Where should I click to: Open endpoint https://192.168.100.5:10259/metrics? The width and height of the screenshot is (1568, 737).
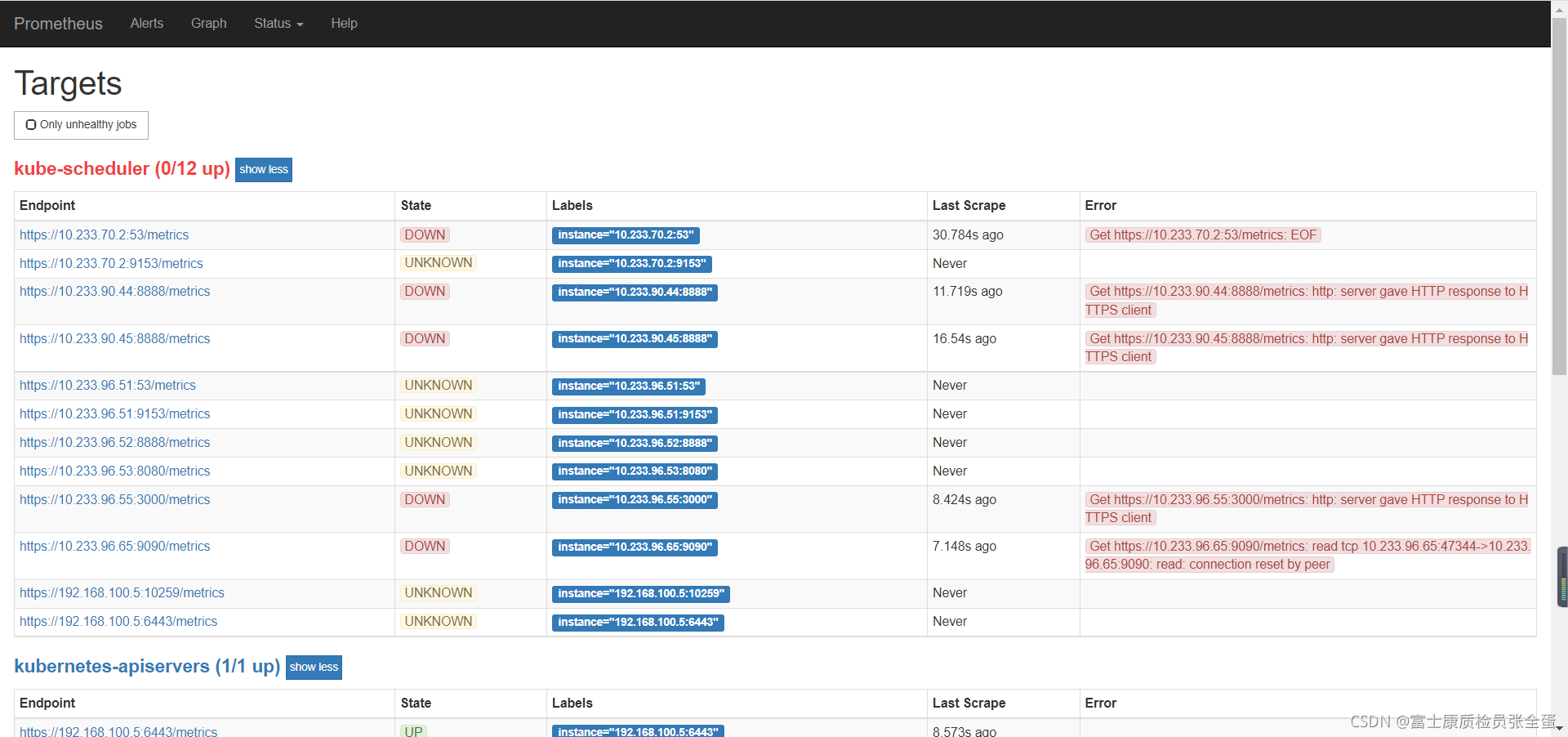[122, 593]
